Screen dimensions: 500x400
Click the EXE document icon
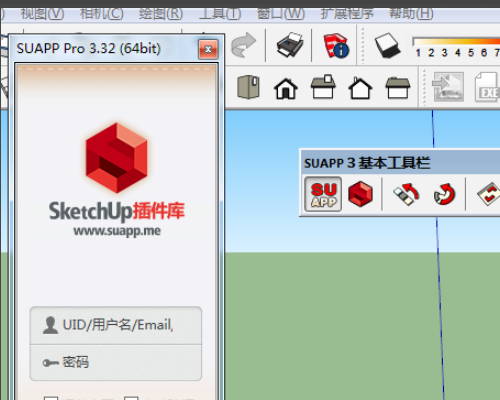coord(487,87)
